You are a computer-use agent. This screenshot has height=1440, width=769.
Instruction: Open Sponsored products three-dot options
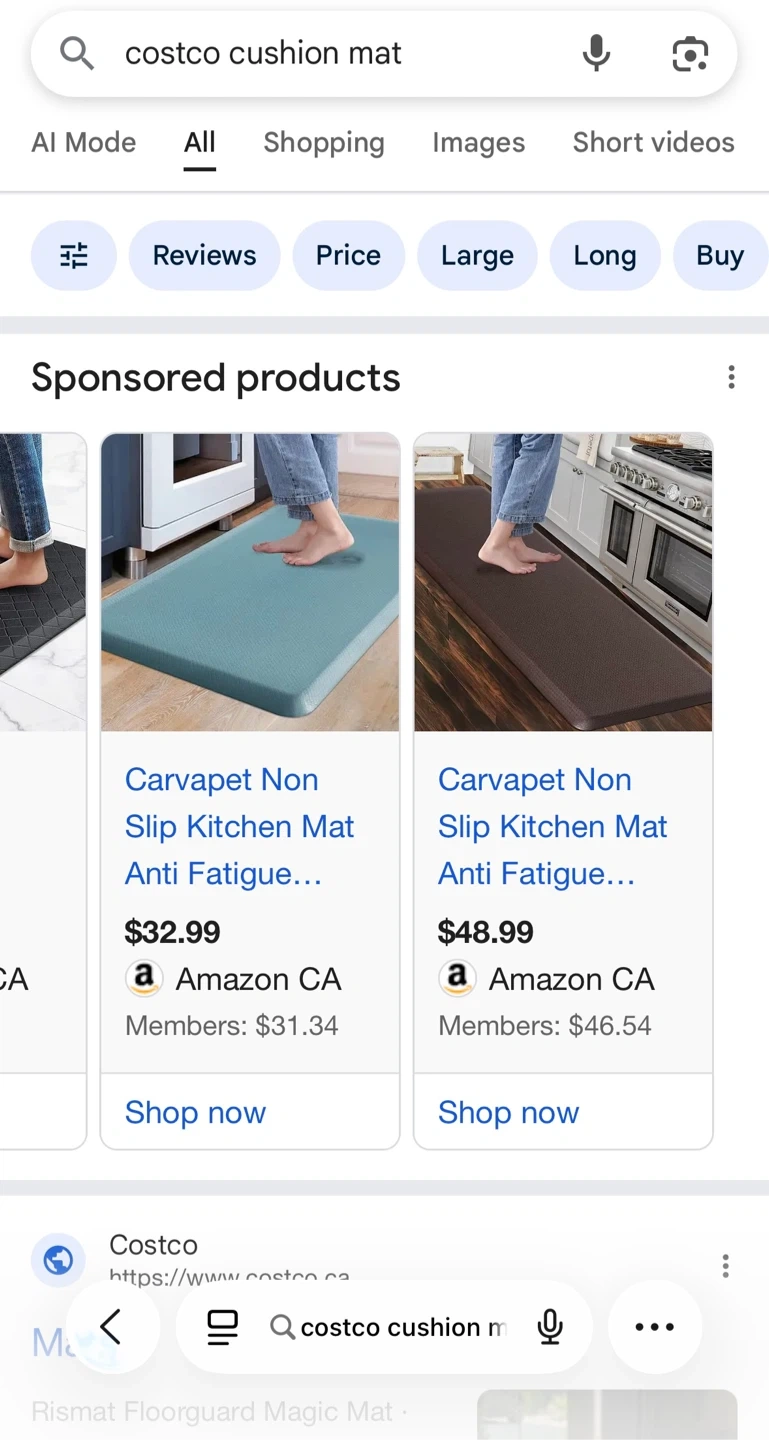coord(731,377)
